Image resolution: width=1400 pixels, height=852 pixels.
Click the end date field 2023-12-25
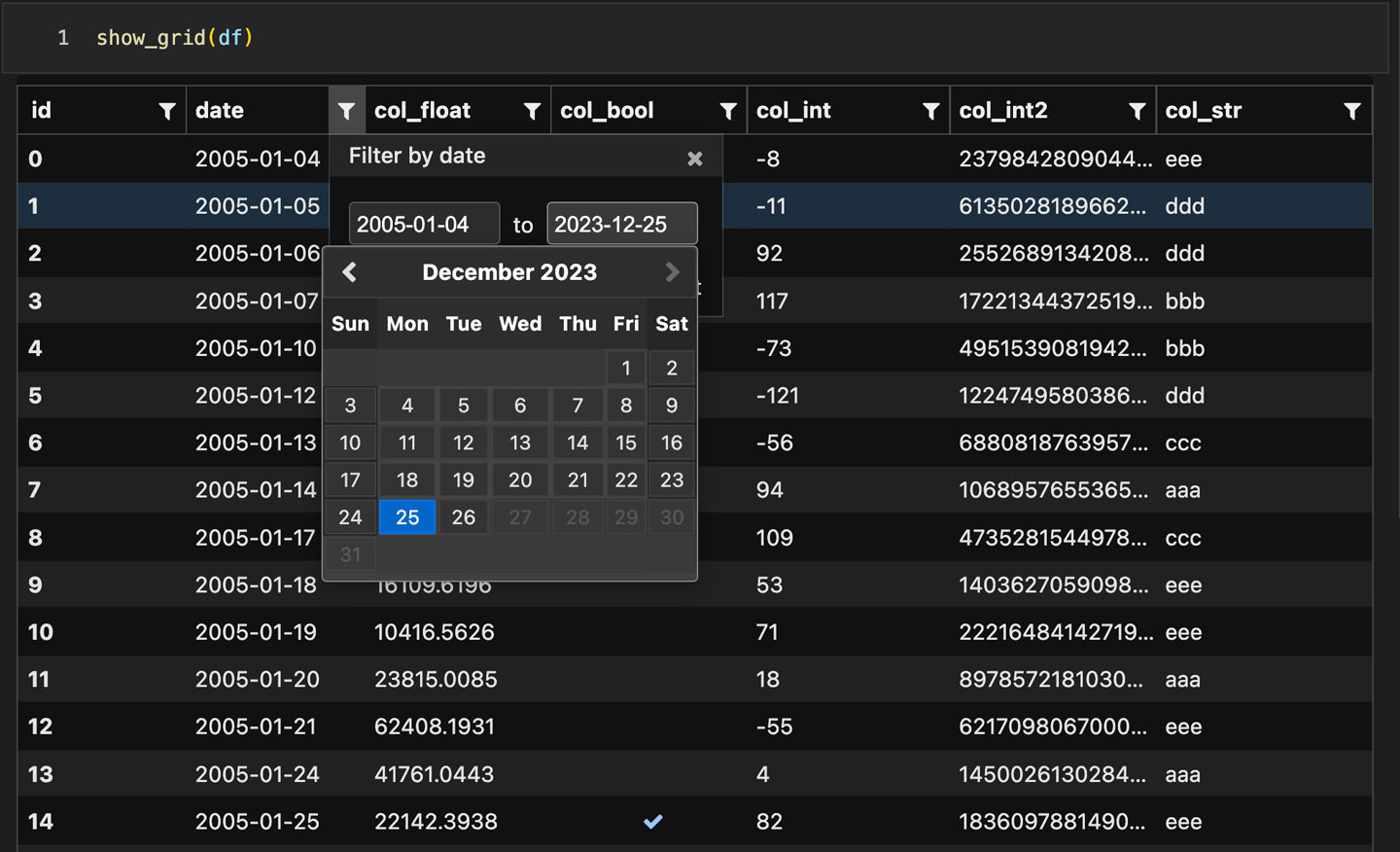click(x=621, y=225)
